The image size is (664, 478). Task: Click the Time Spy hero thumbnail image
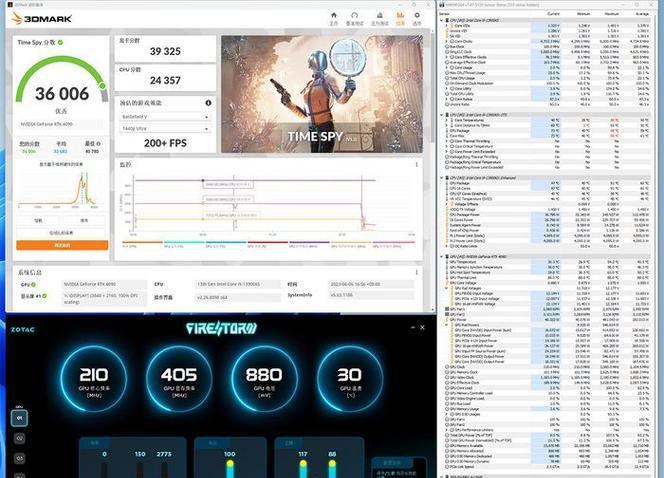click(x=321, y=94)
